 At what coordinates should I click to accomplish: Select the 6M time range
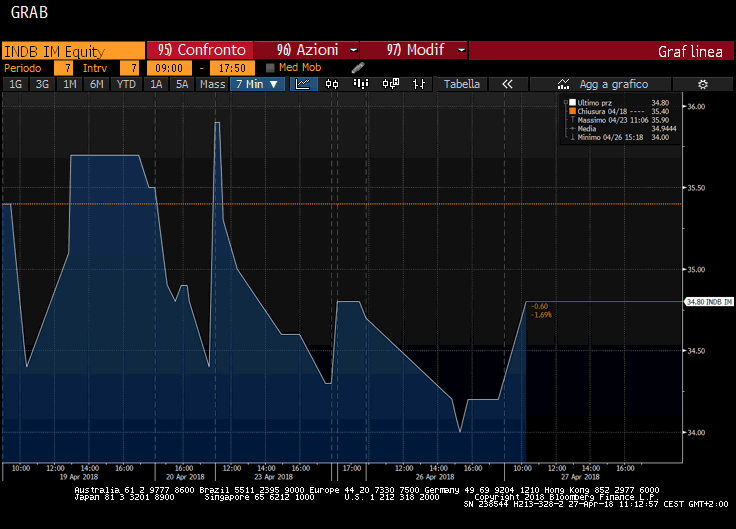point(97,84)
